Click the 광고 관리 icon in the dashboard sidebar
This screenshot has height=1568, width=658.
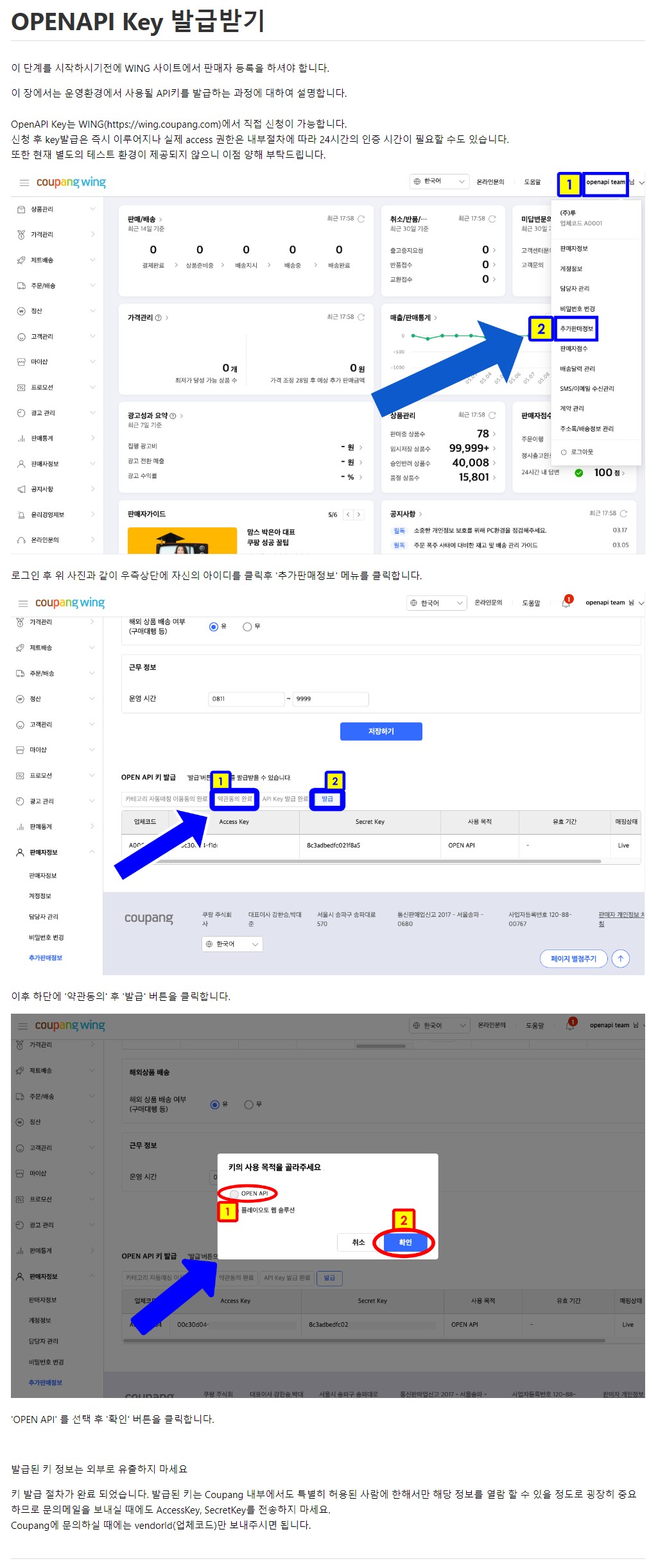[21, 413]
